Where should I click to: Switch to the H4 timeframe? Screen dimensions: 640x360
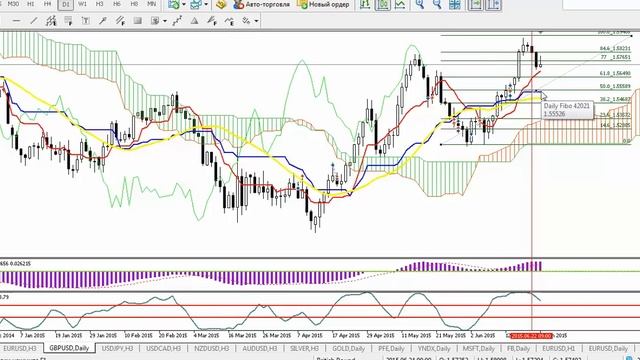tap(48, 4)
